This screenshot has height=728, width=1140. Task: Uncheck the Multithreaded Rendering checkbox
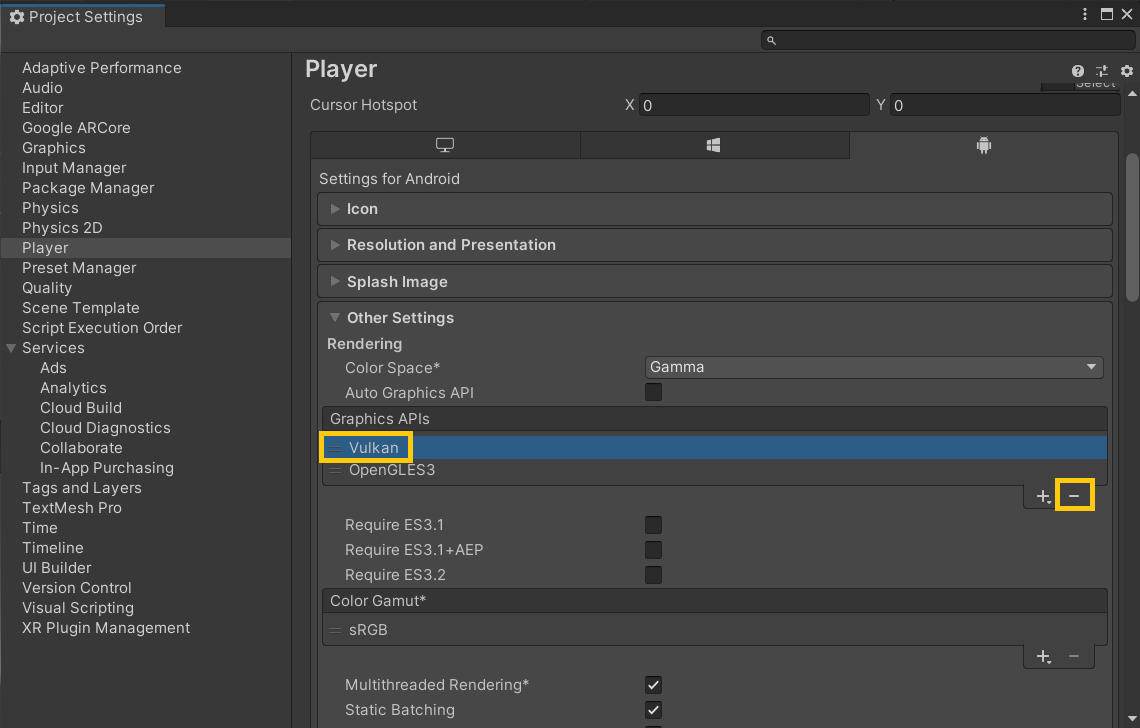(654, 685)
